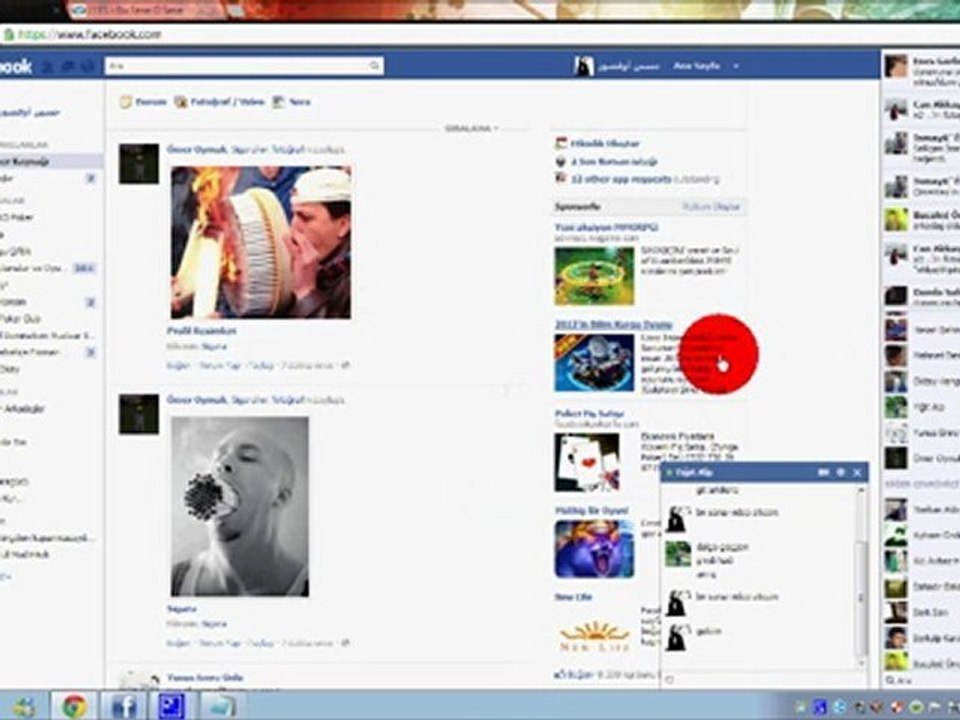
Task: Select the Fotoğraf / Video composer tab
Action: [x=219, y=102]
